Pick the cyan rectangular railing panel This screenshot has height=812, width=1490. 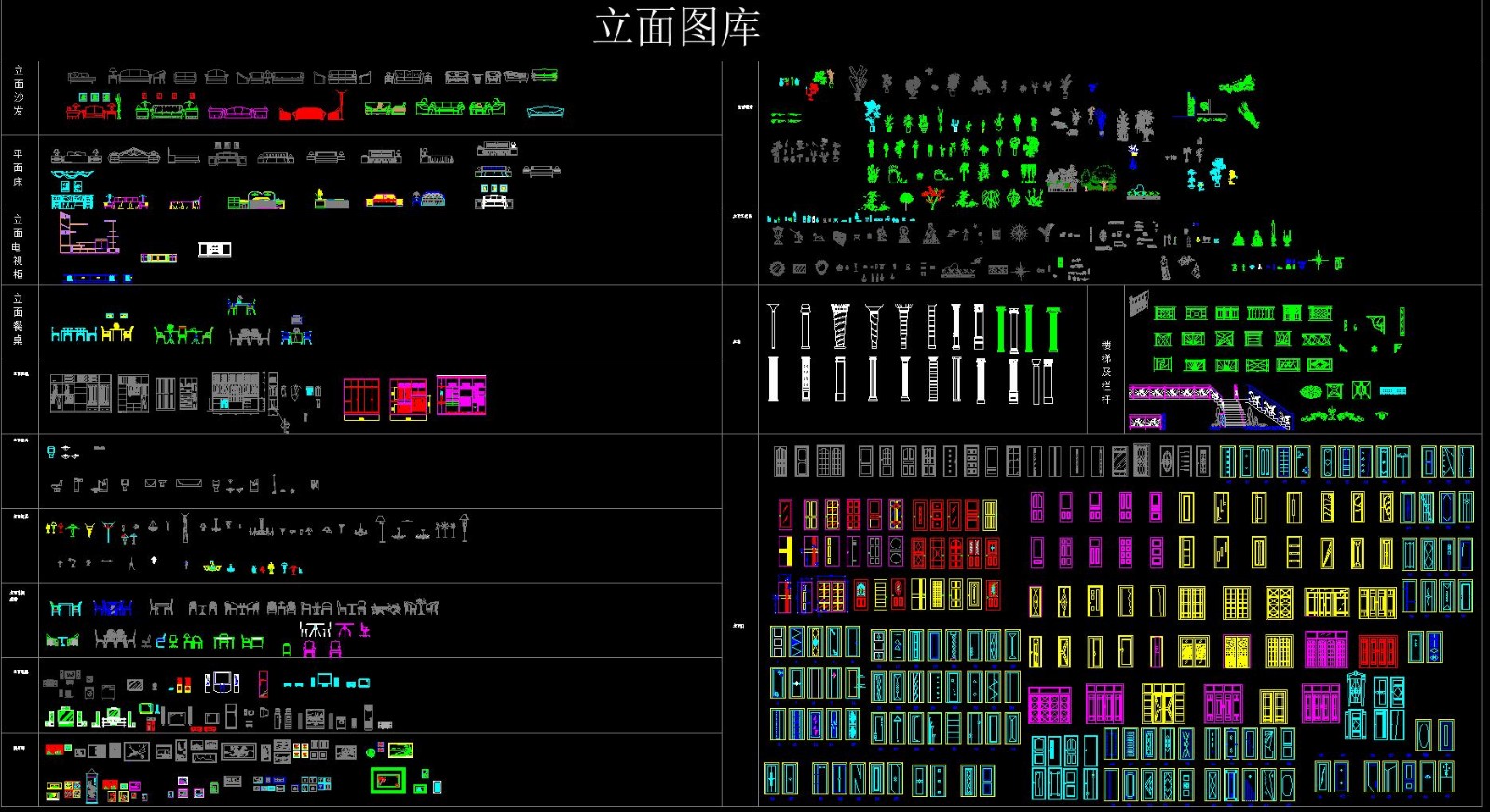[1393, 391]
